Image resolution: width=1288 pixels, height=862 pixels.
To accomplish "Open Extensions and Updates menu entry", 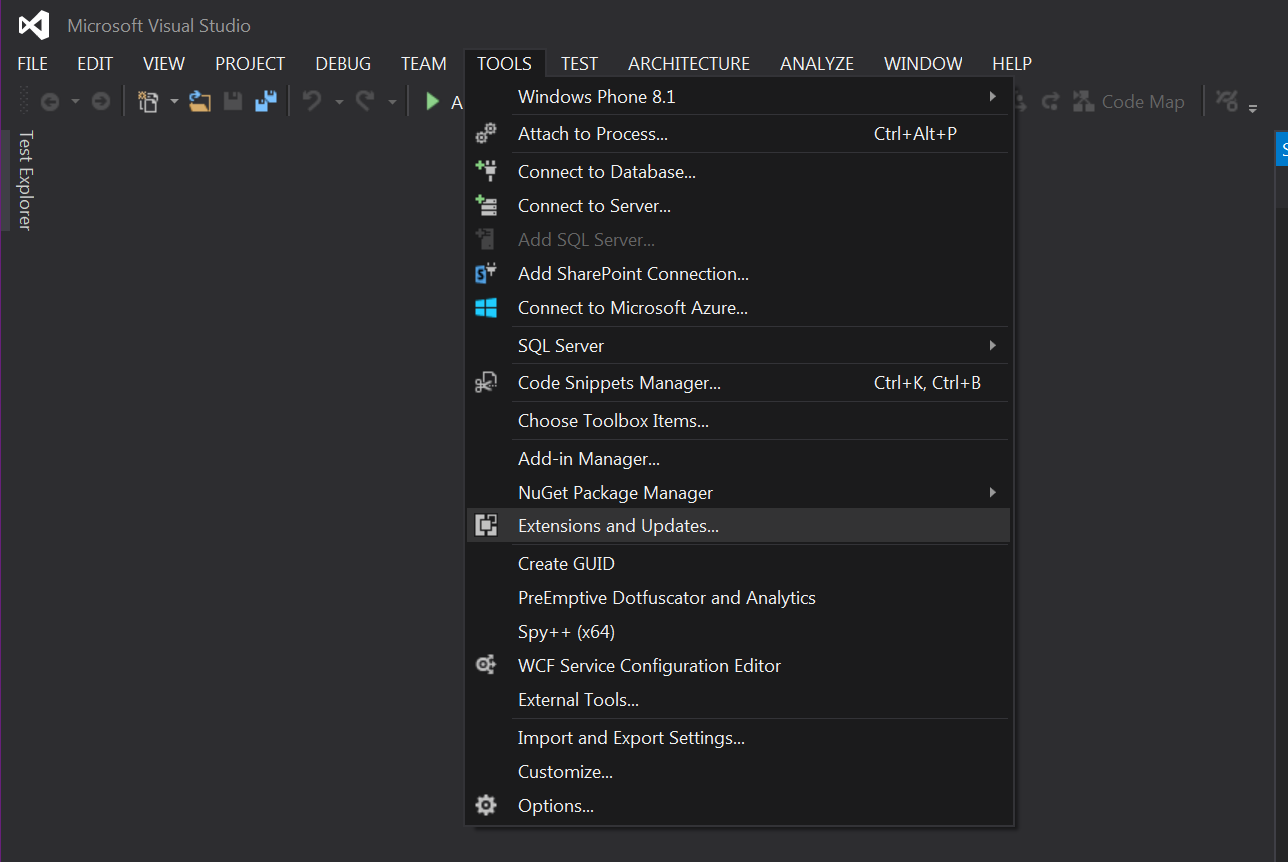I will coord(738,525).
